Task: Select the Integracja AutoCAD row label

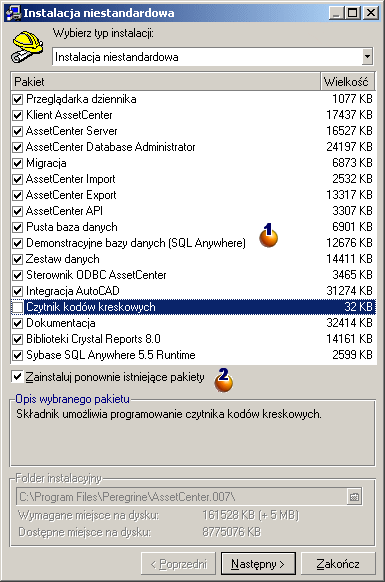Action: (x=73, y=291)
